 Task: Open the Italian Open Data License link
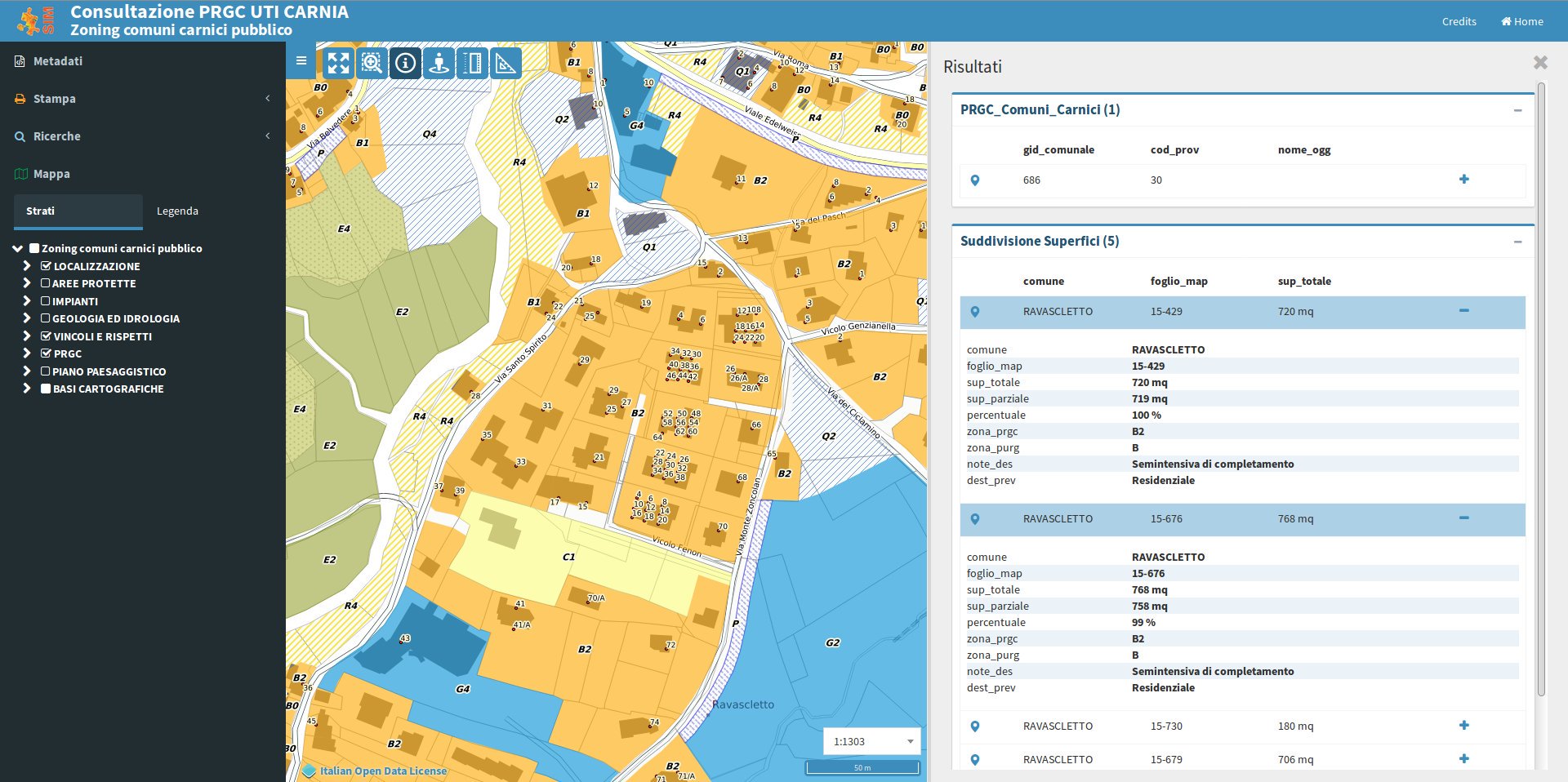point(381,771)
